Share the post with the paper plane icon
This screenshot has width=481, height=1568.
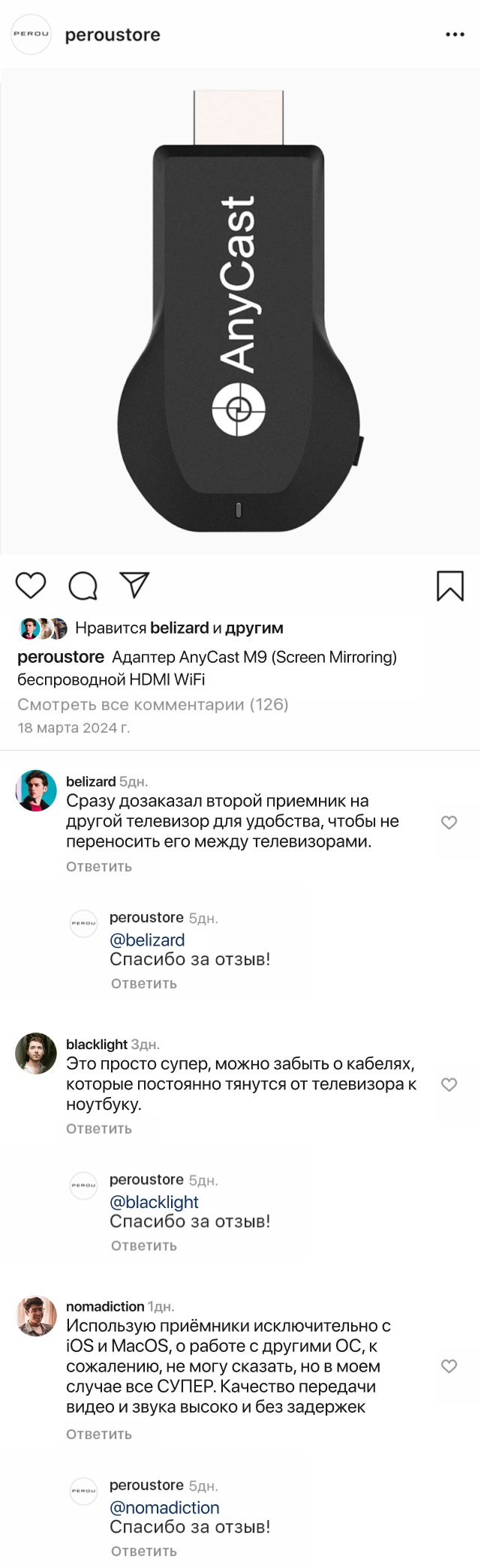coord(135,585)
